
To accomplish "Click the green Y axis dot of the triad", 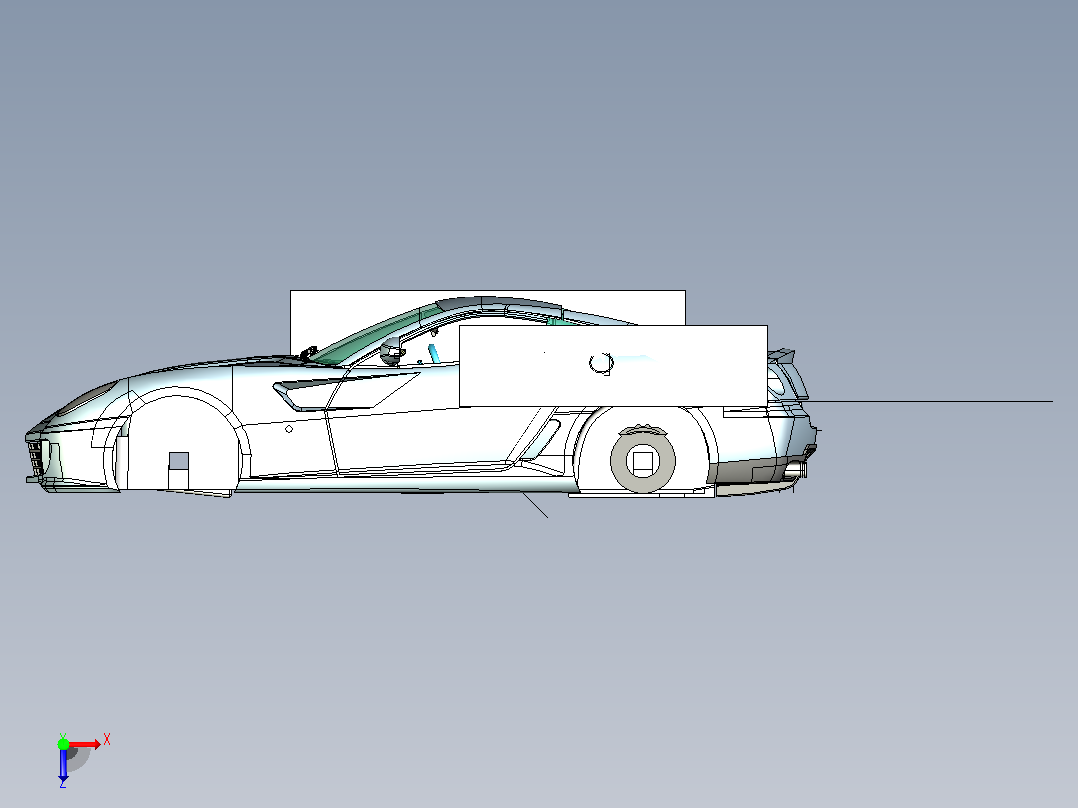I will pos(63,744).
